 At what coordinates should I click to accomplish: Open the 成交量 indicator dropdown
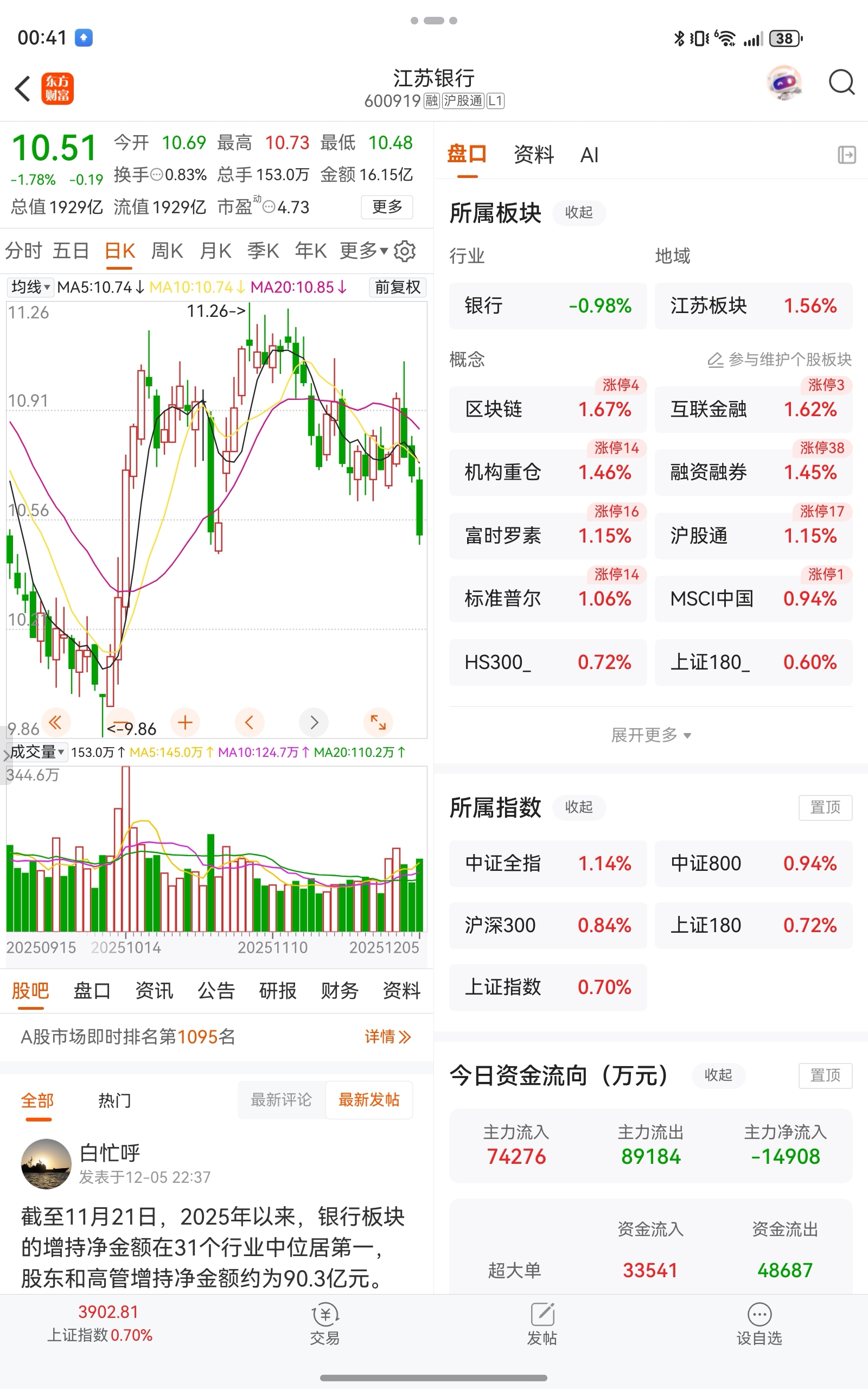(x=37, y=752)
